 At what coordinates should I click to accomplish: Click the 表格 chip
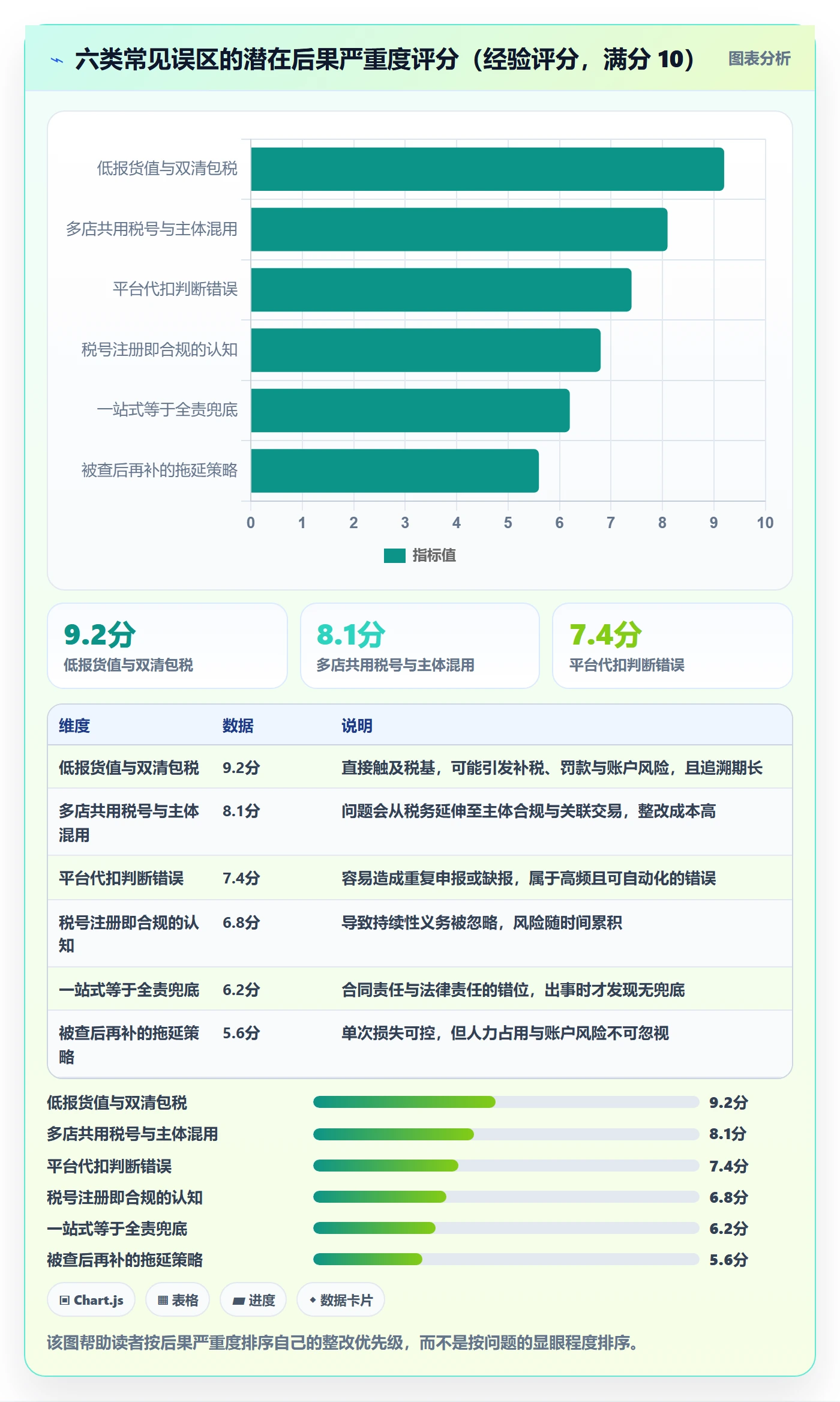pos(178,1300)
